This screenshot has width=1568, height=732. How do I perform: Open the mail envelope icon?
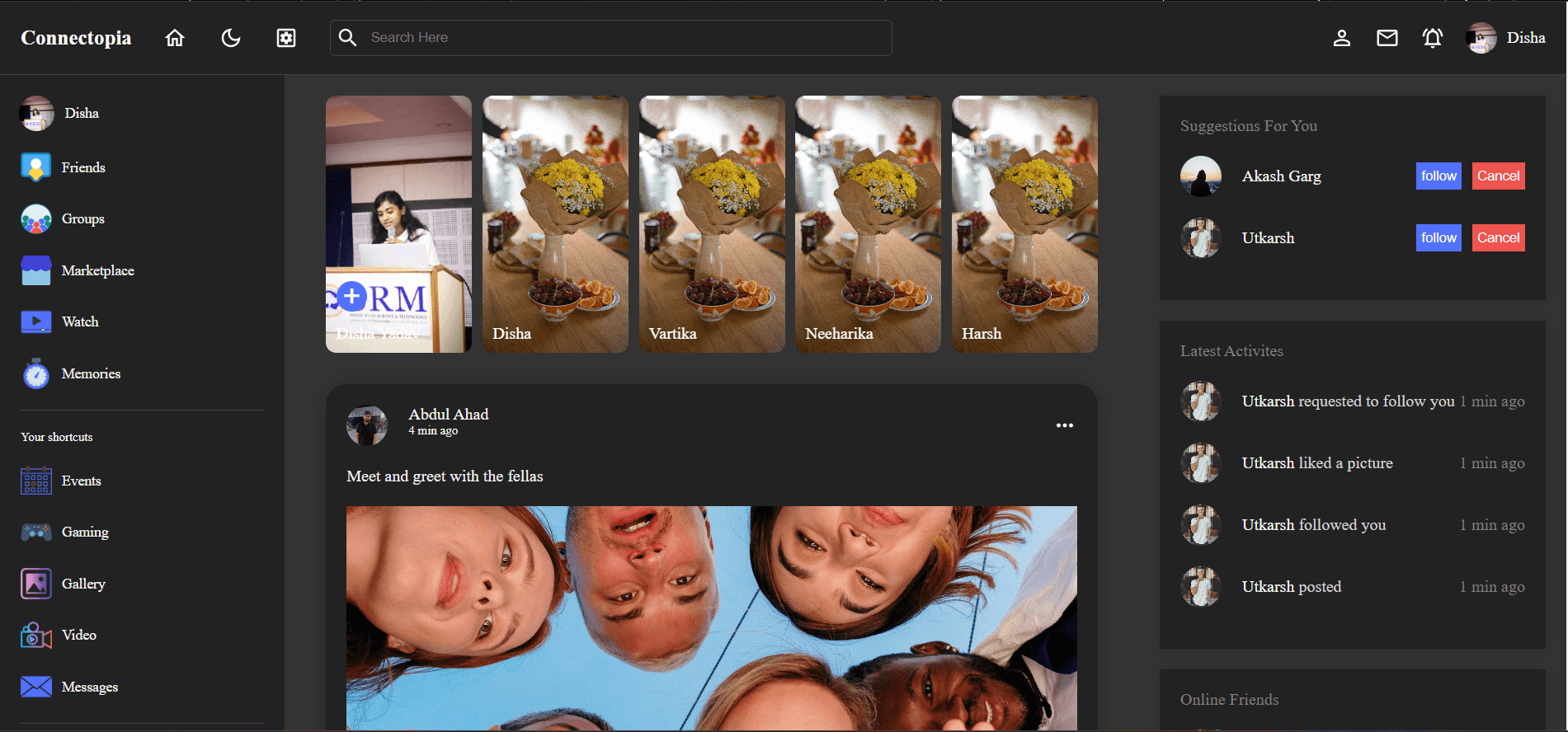[1387, 38]
